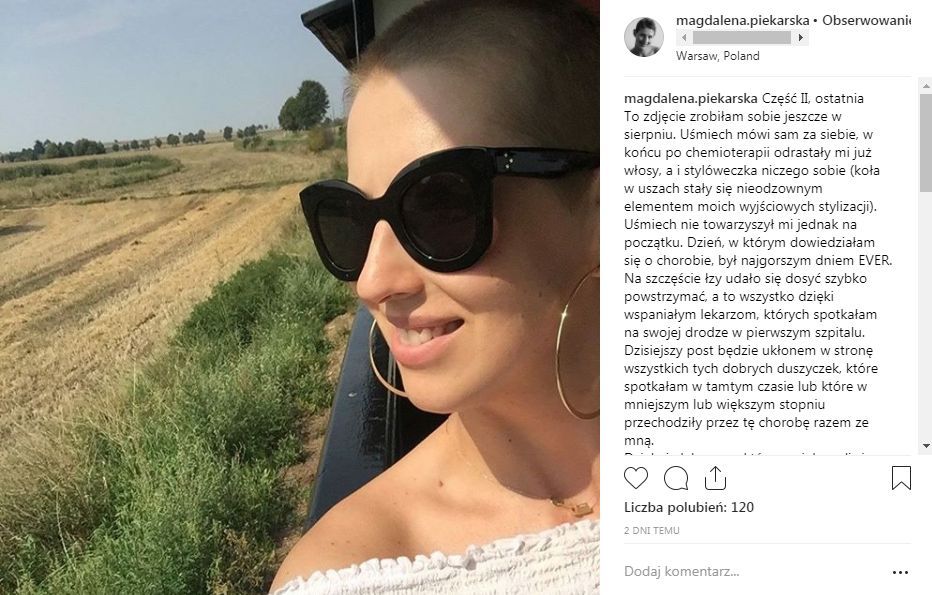Click the main selfie photo
This screenshot has width=932, height=595.
point(300,297)
